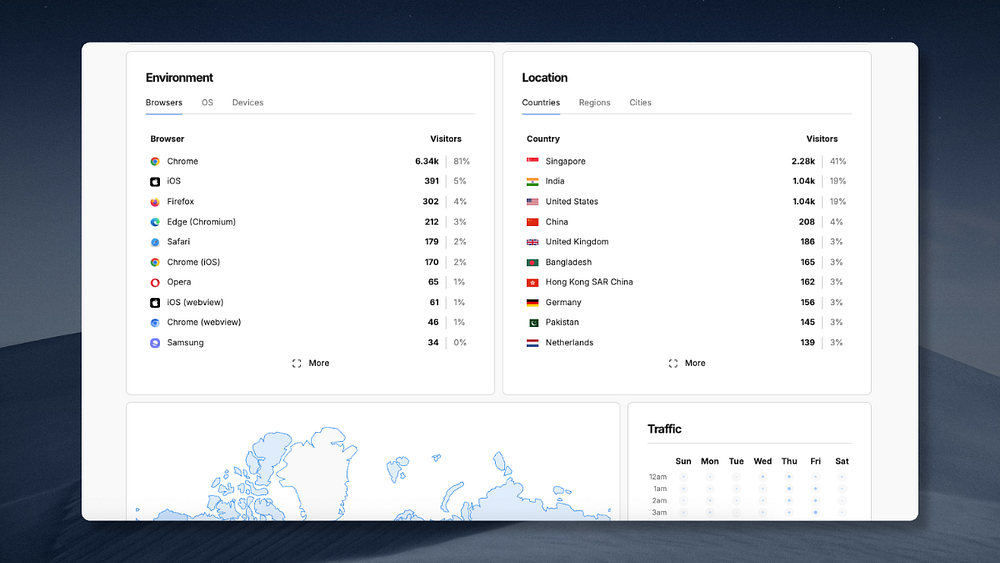Click the Bangladesh country label
1000x563 pixels.
(568, 262)
